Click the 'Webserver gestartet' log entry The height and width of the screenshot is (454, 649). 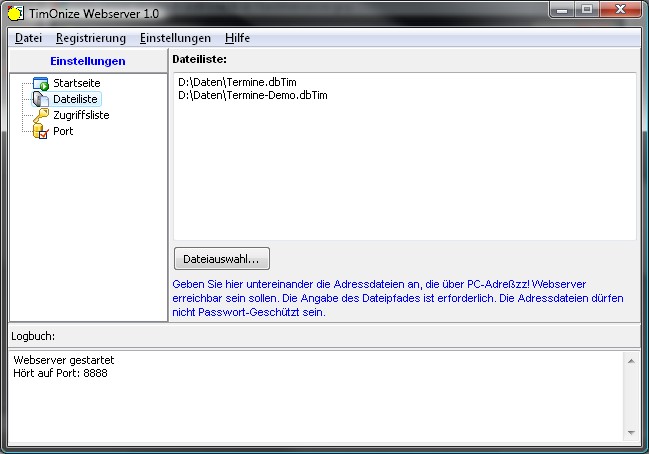click(x=64, y=360)
